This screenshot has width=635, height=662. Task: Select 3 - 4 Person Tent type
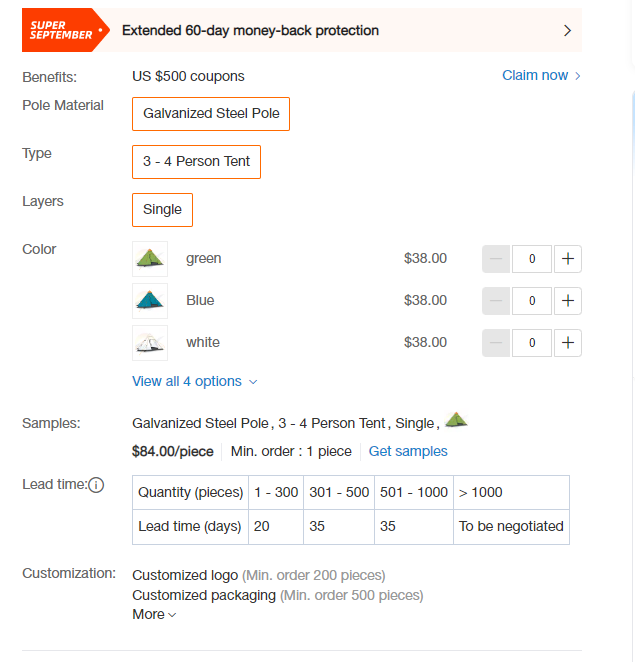click(x=196, y=162)
